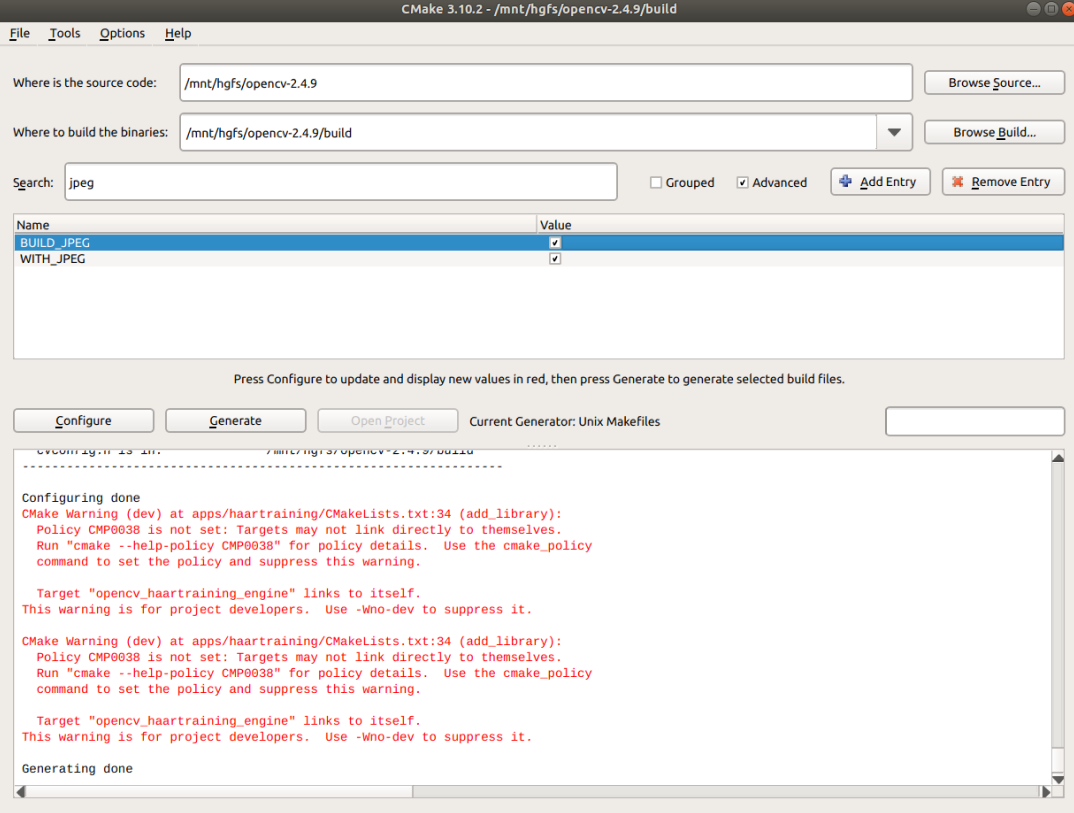Open the Help menu
1074x813 pixels.
pyautogui.click(x=177, y=33)
